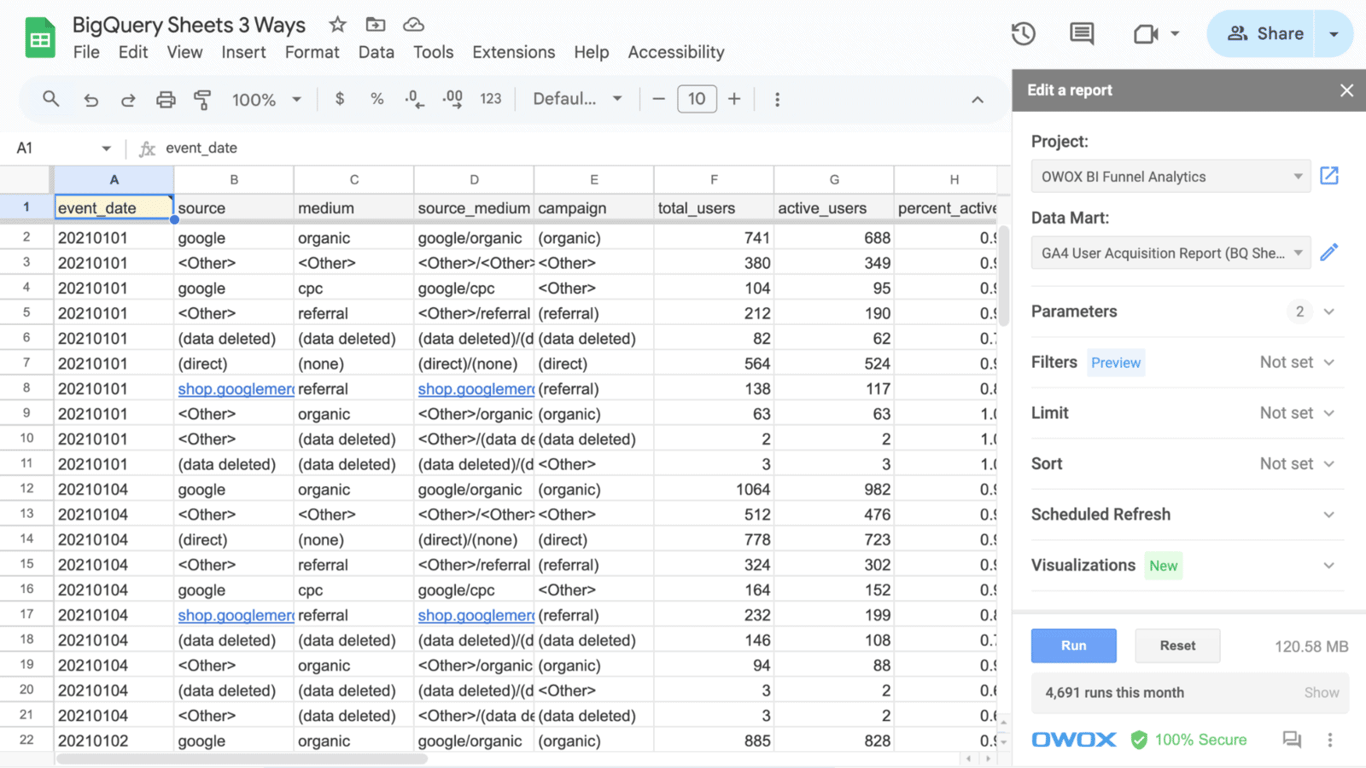Run the report

click(1074, 646)
